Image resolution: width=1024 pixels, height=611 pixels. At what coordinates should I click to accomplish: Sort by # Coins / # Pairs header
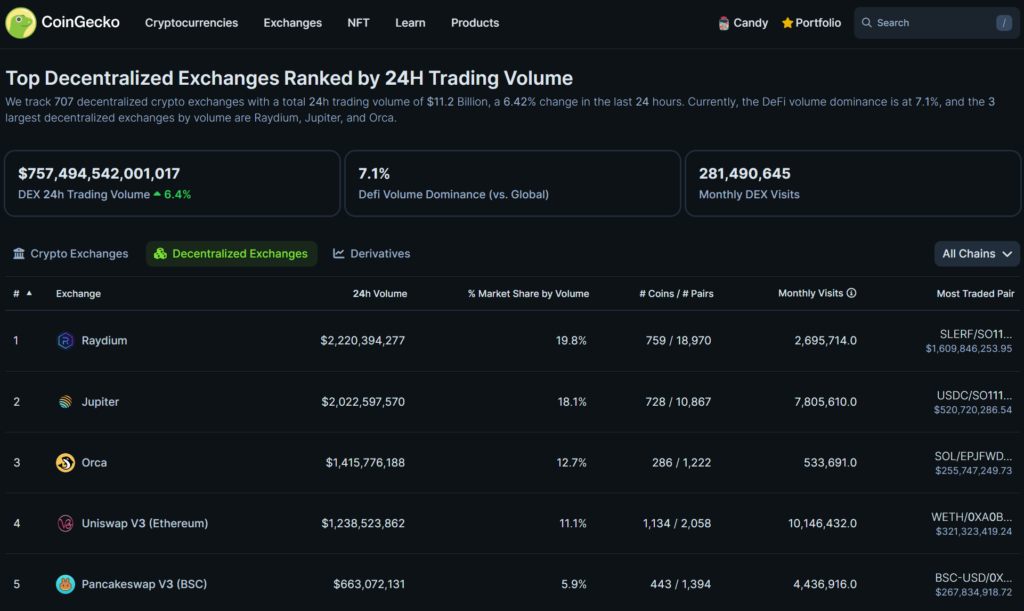click(676, 294)
